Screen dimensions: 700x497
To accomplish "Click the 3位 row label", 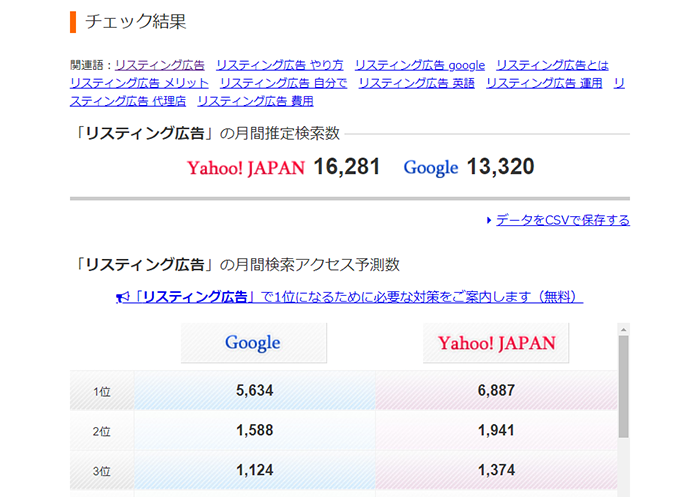I will point(102,471).
